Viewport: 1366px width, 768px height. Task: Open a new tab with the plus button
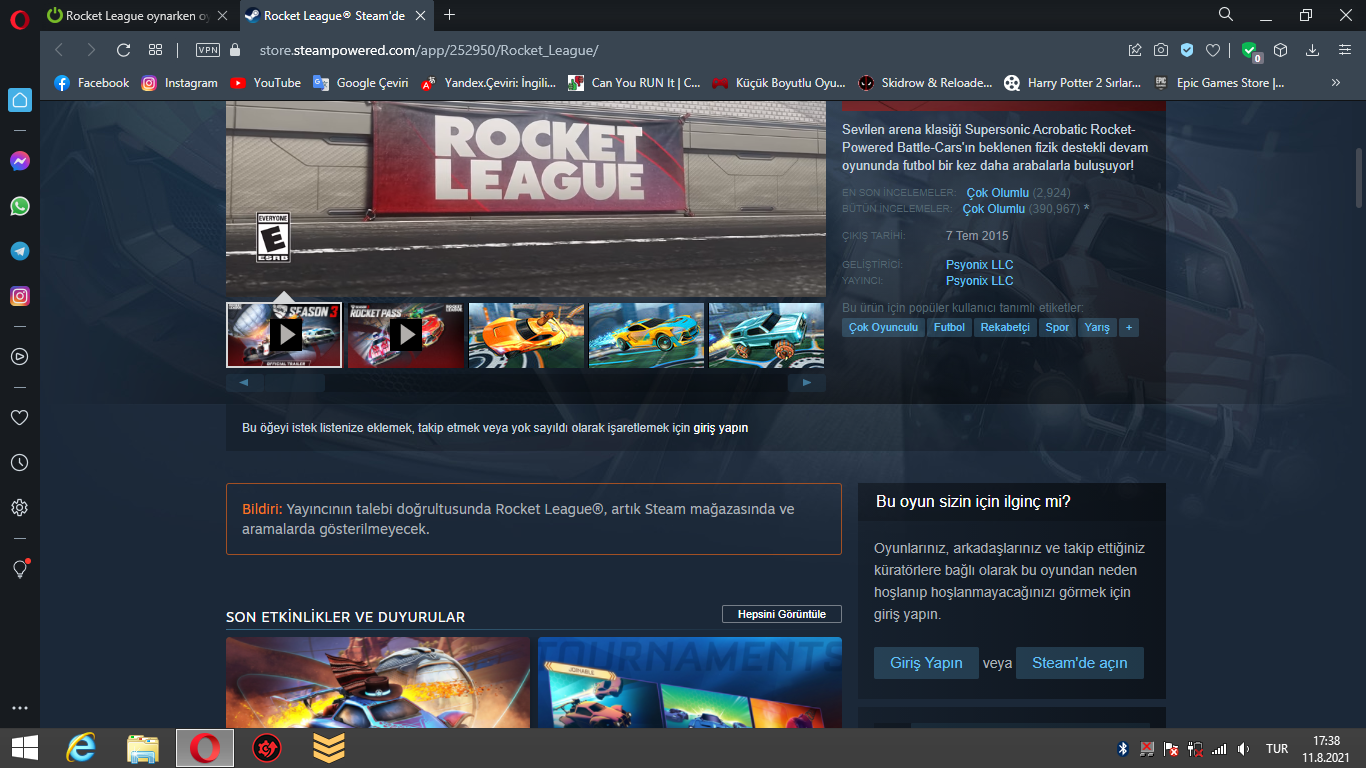(450, 15)
